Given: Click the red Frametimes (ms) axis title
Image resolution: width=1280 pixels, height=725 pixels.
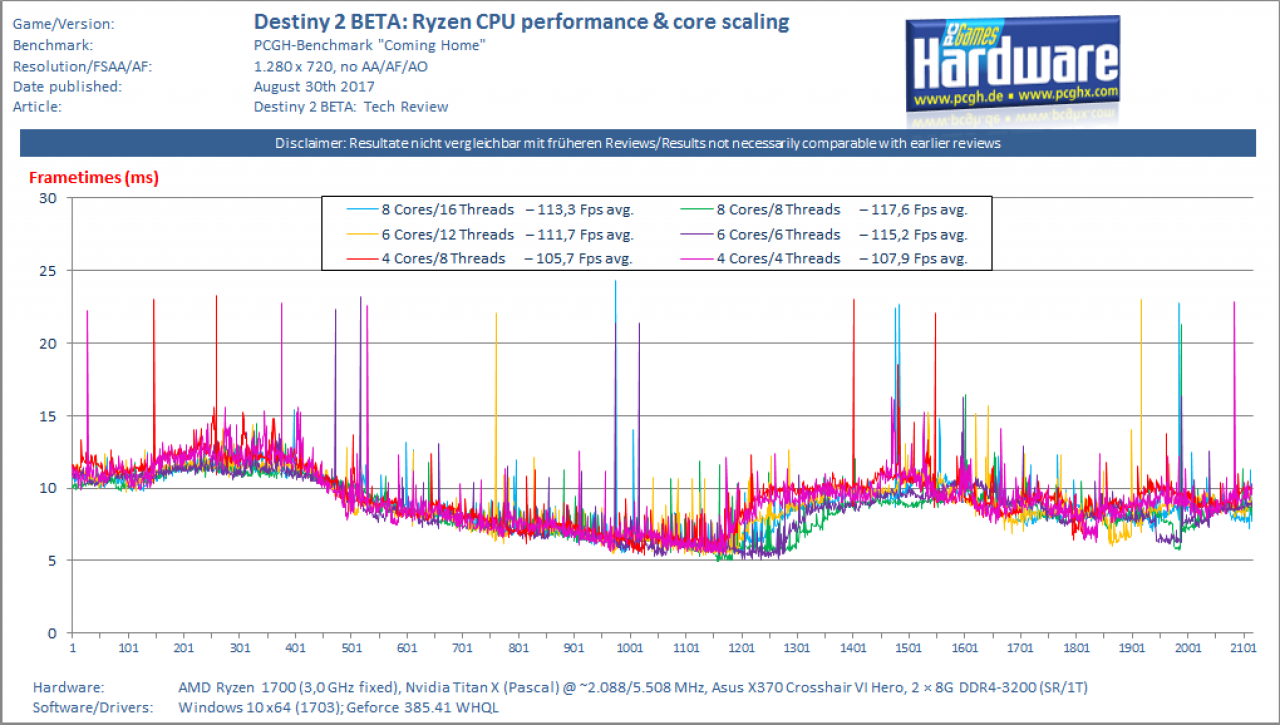Looking at the screenshot, I should pyautogui.click(x=94, y=178).
